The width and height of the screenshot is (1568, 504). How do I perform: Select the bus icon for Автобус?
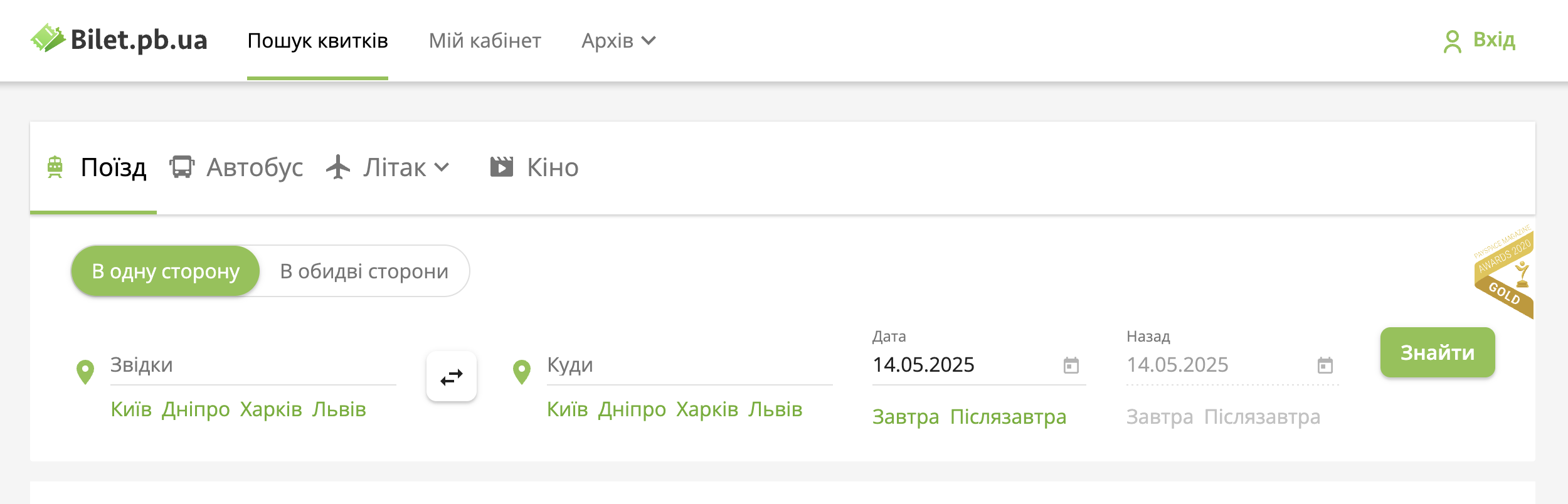[182, 167]
